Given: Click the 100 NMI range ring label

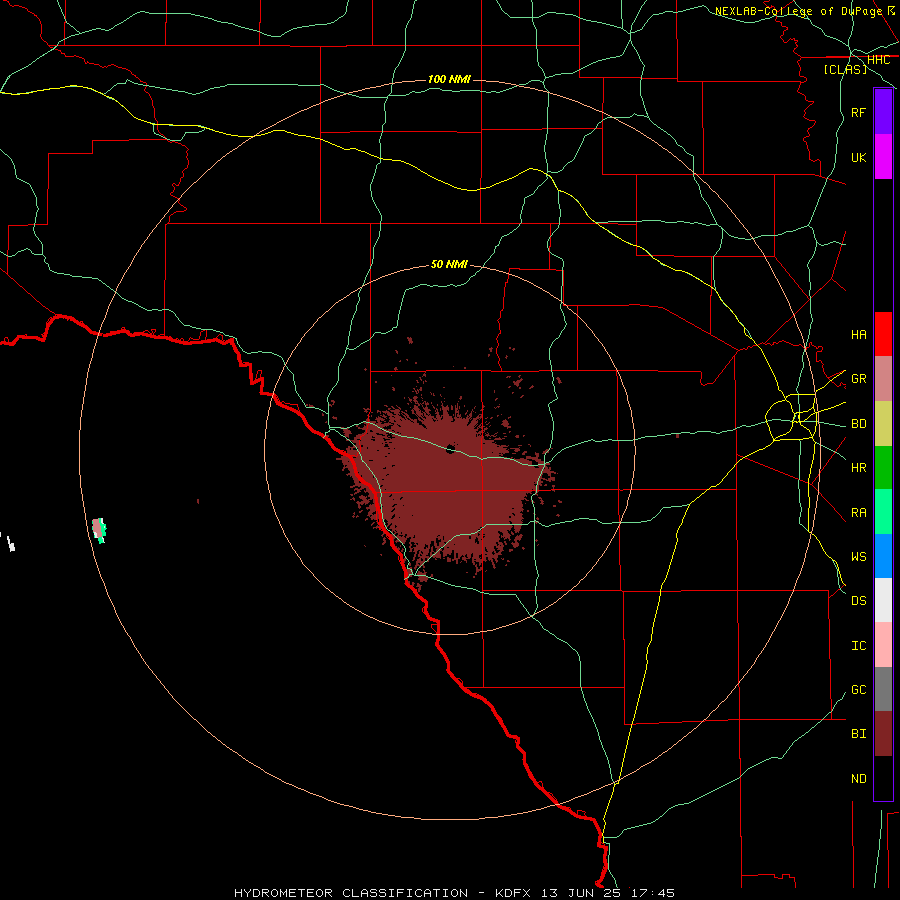Looking at the screenshot, I should pyautogui.click(x=449, y=79).
